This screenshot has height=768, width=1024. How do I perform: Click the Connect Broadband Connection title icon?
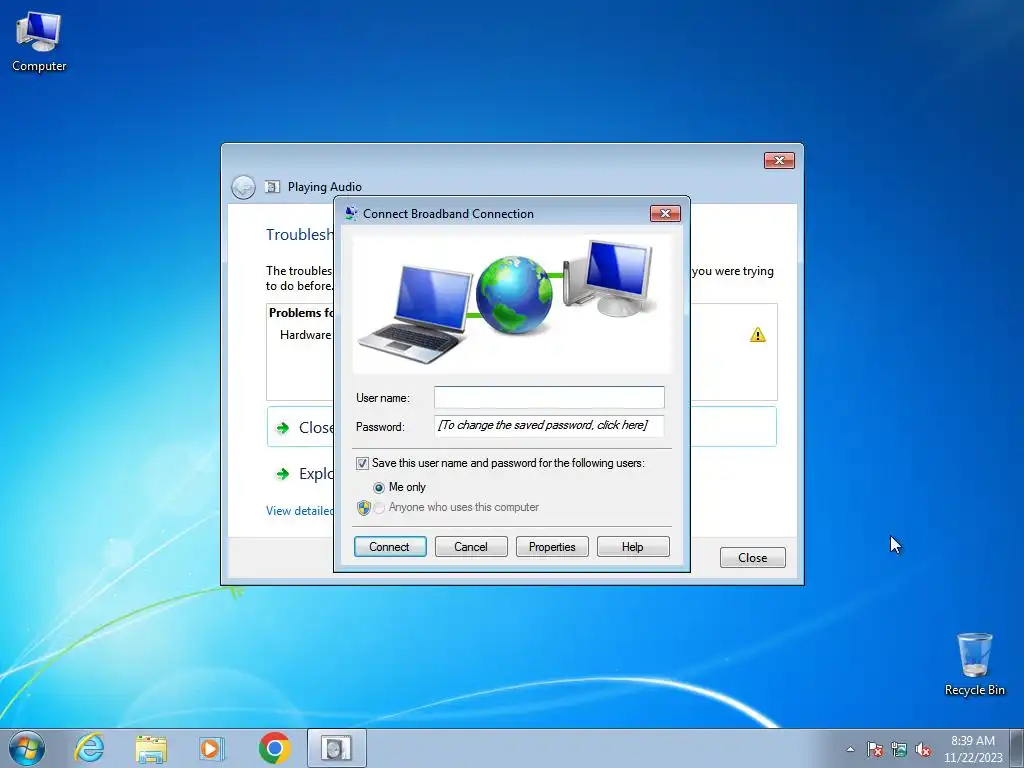[351, 214]
